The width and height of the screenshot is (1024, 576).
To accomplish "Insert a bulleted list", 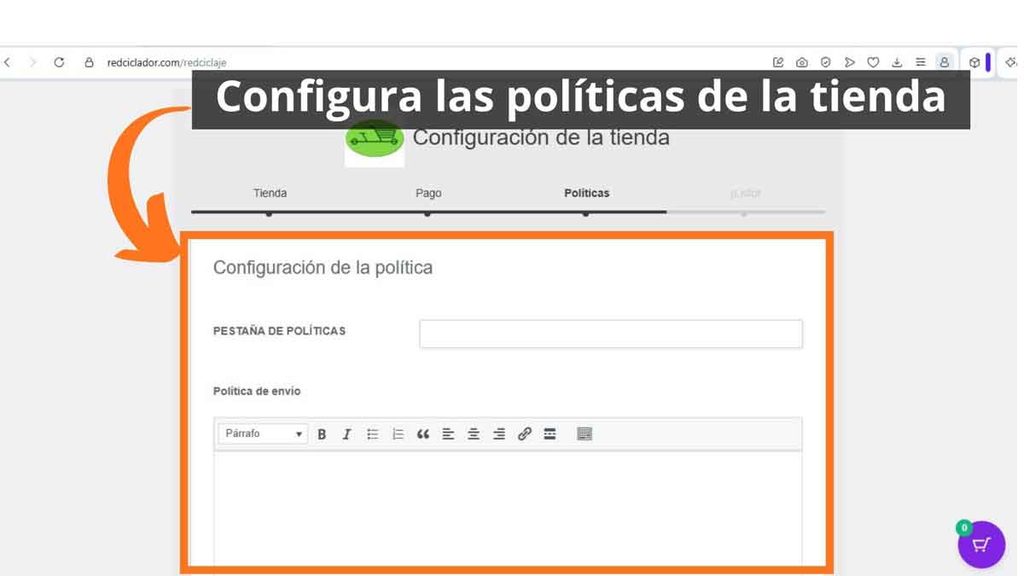I will pos(372,434).
